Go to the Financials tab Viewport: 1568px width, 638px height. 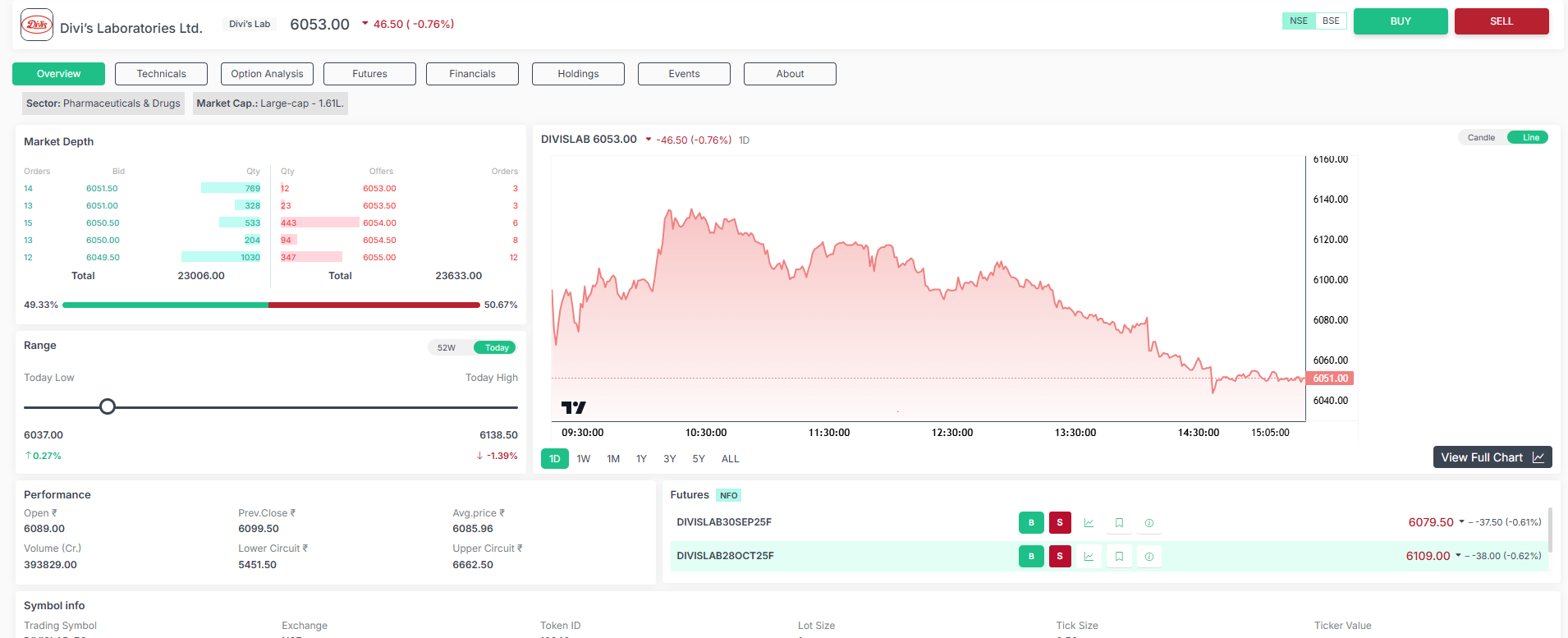coord(472,74)
